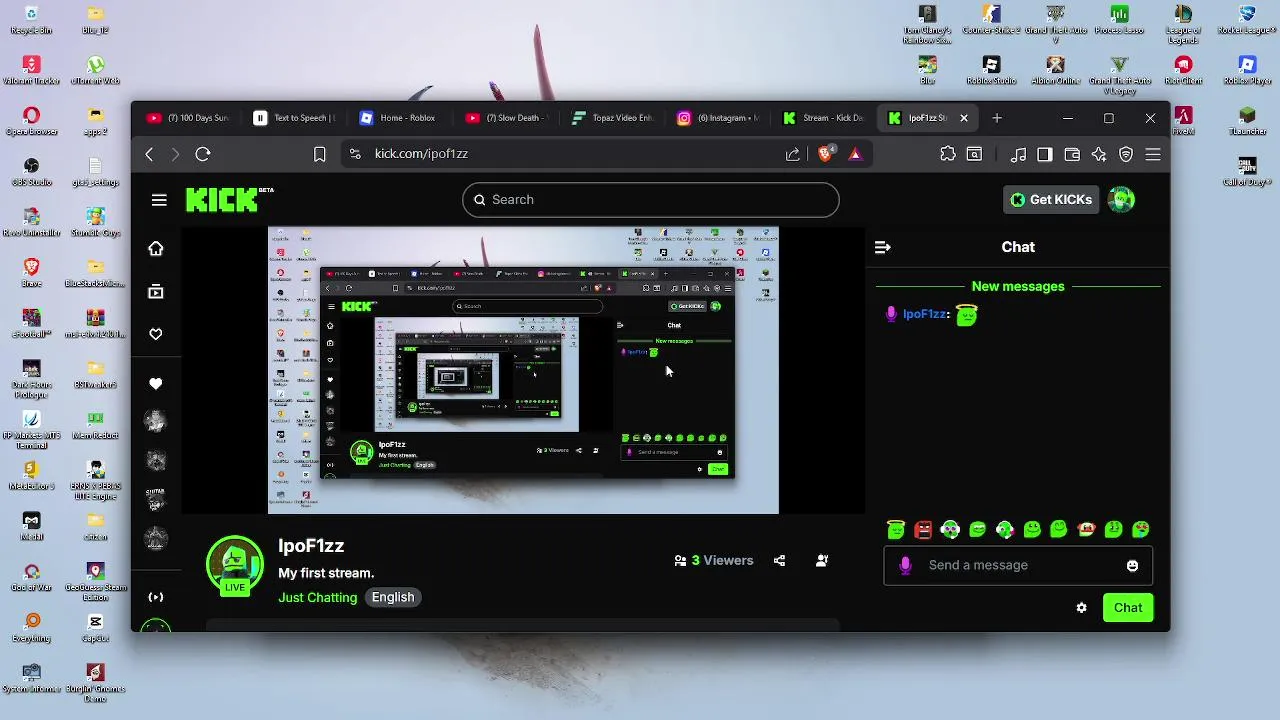Click share page icon in address bar
Image resolution: width=1280 pixels, height=720 pixels.
793,154
